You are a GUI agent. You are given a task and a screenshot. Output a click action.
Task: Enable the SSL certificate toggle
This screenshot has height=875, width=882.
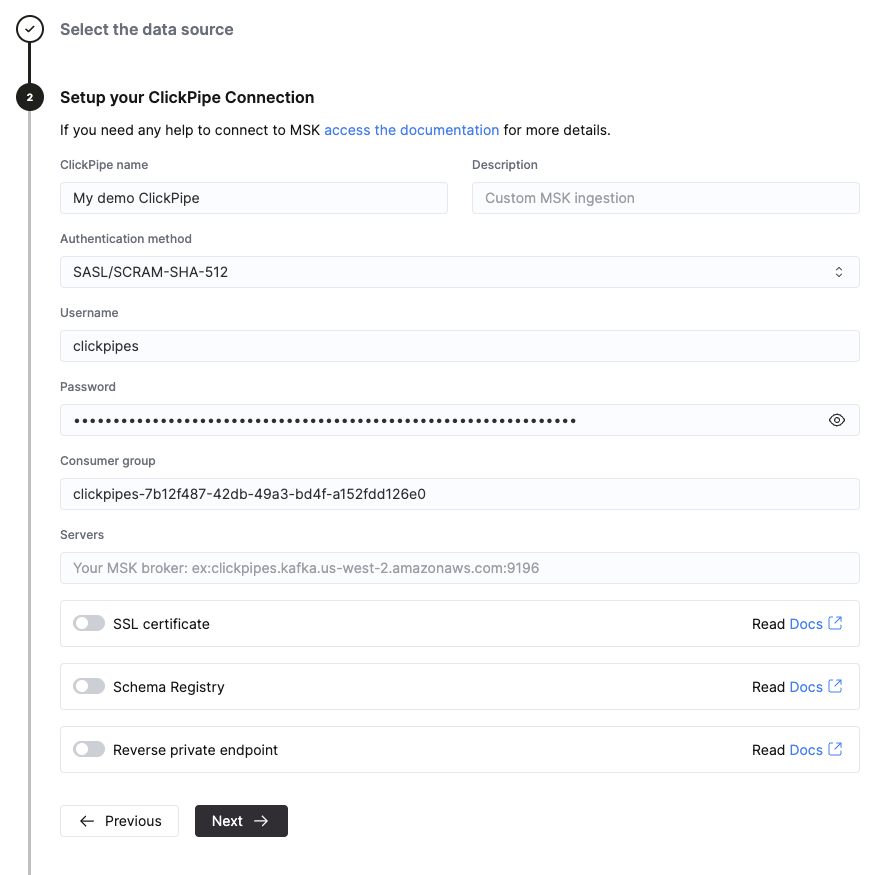88,623
